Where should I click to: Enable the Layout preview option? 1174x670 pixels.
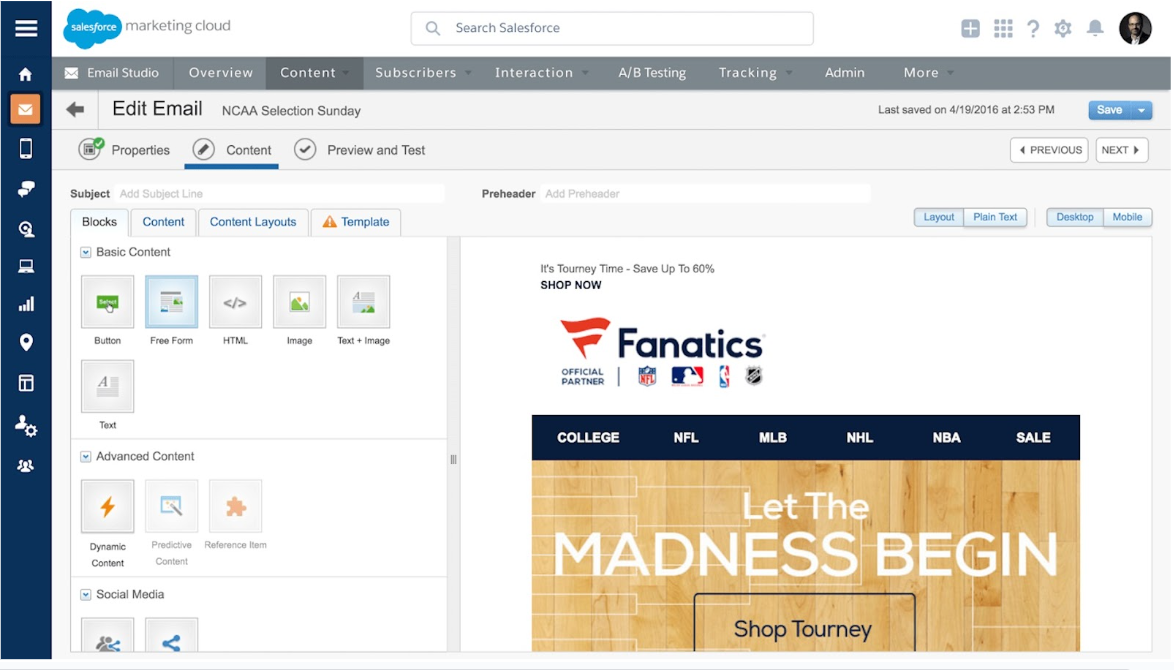[938, 217]
